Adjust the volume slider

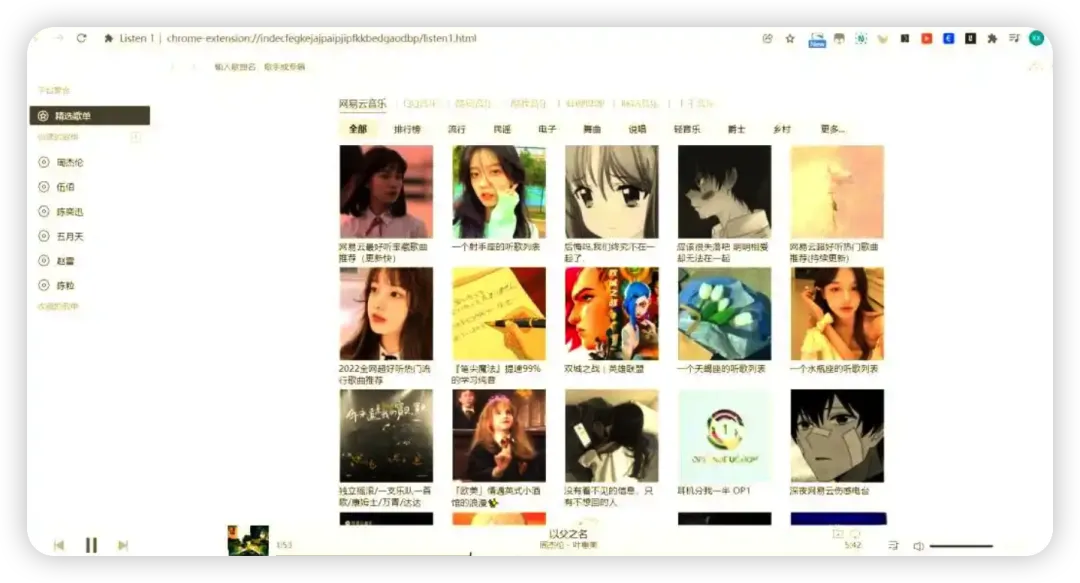coord(962,546)
